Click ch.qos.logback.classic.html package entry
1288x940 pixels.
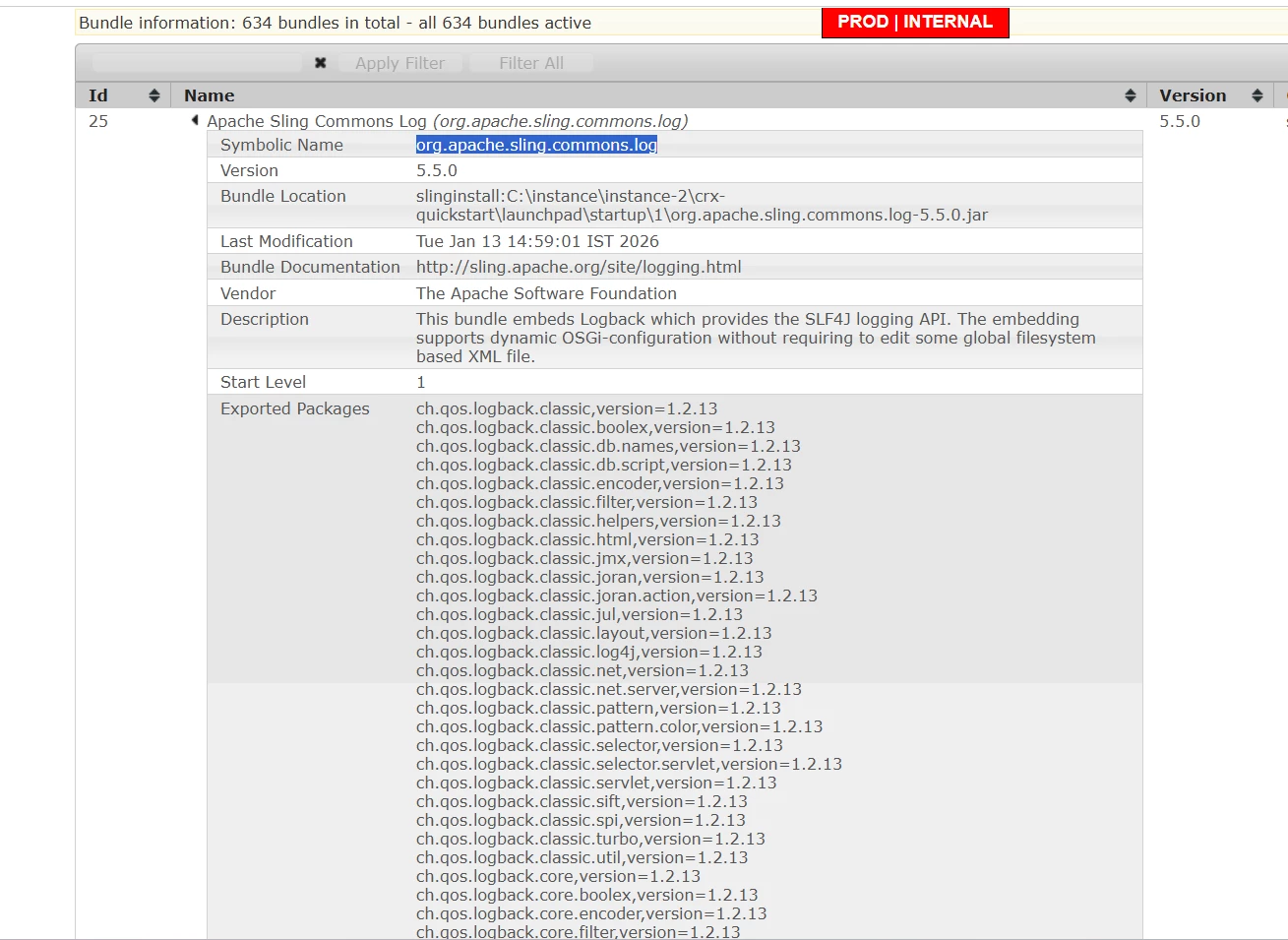click(587, 539)
